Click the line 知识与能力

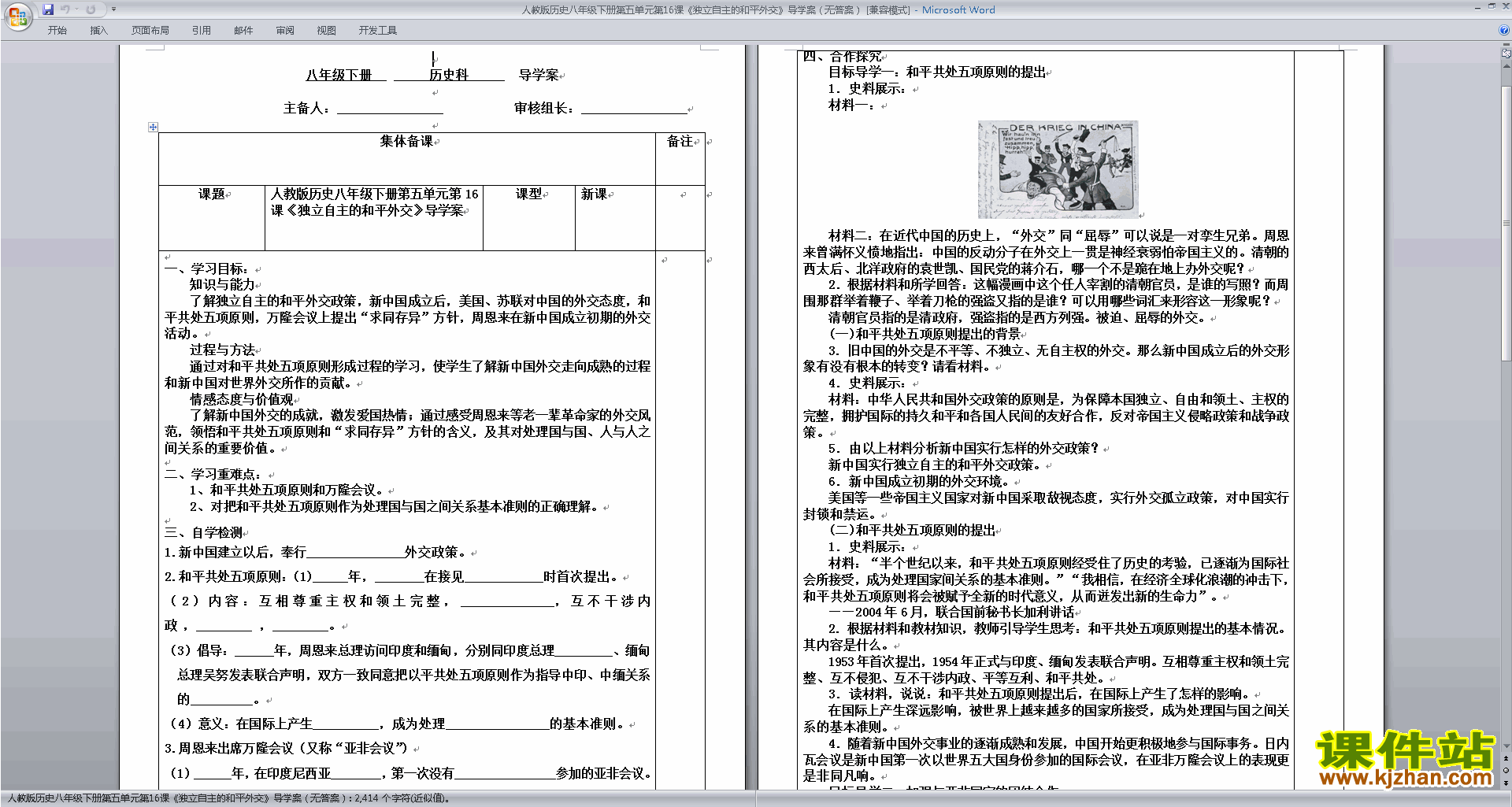(x=222, y=284)
